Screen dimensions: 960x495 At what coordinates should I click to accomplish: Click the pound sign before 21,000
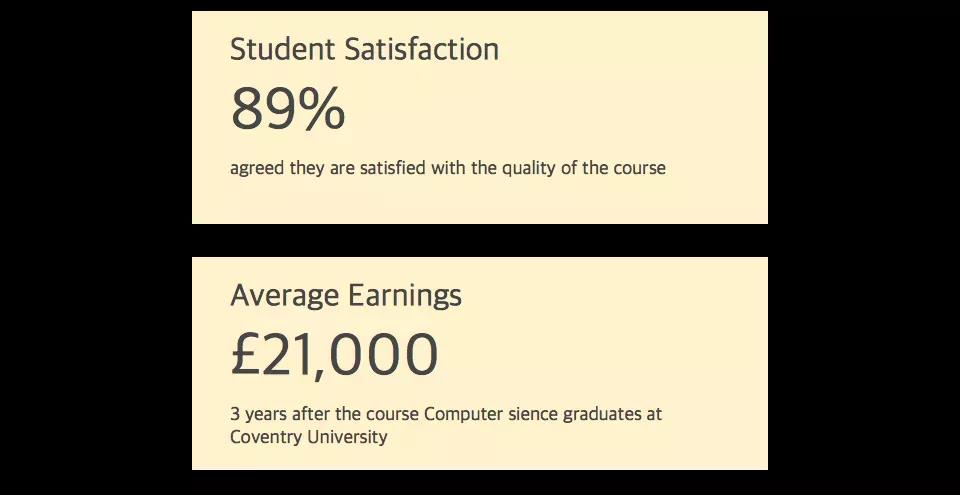point(247,354)
